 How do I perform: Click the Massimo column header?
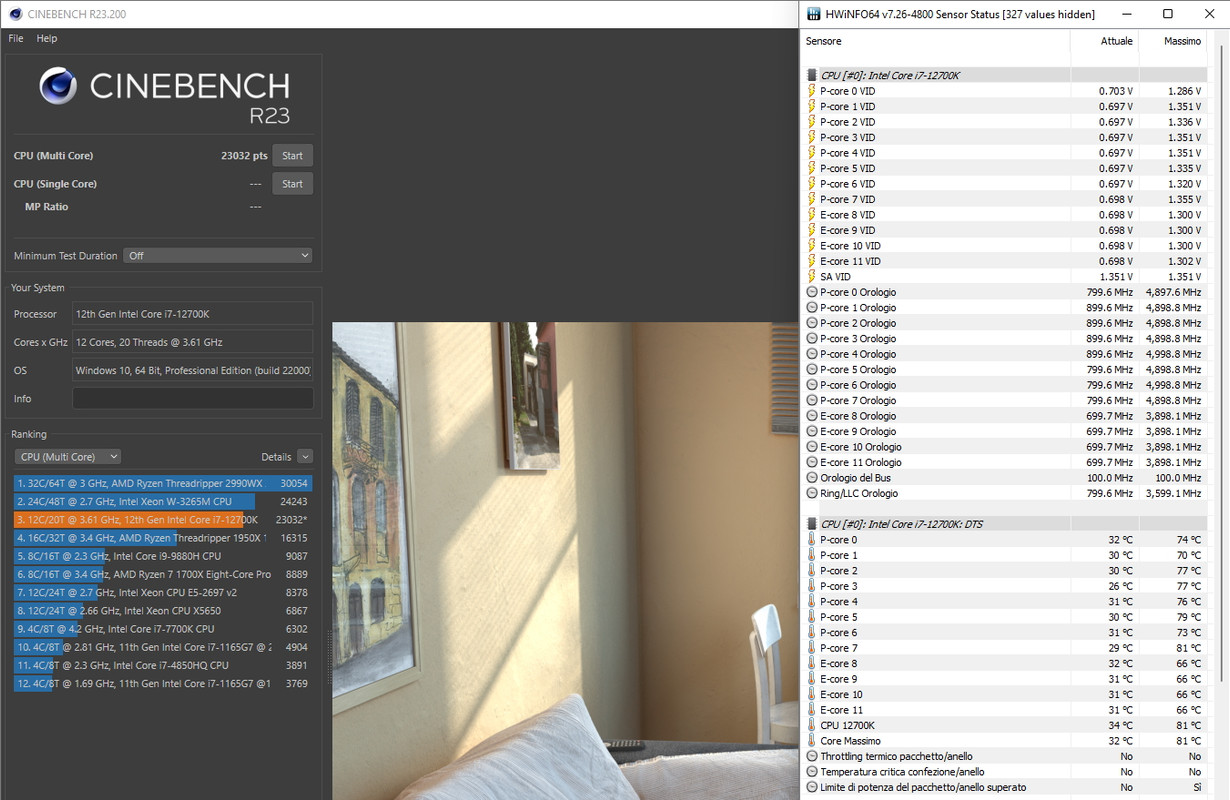click(1182, 41)
